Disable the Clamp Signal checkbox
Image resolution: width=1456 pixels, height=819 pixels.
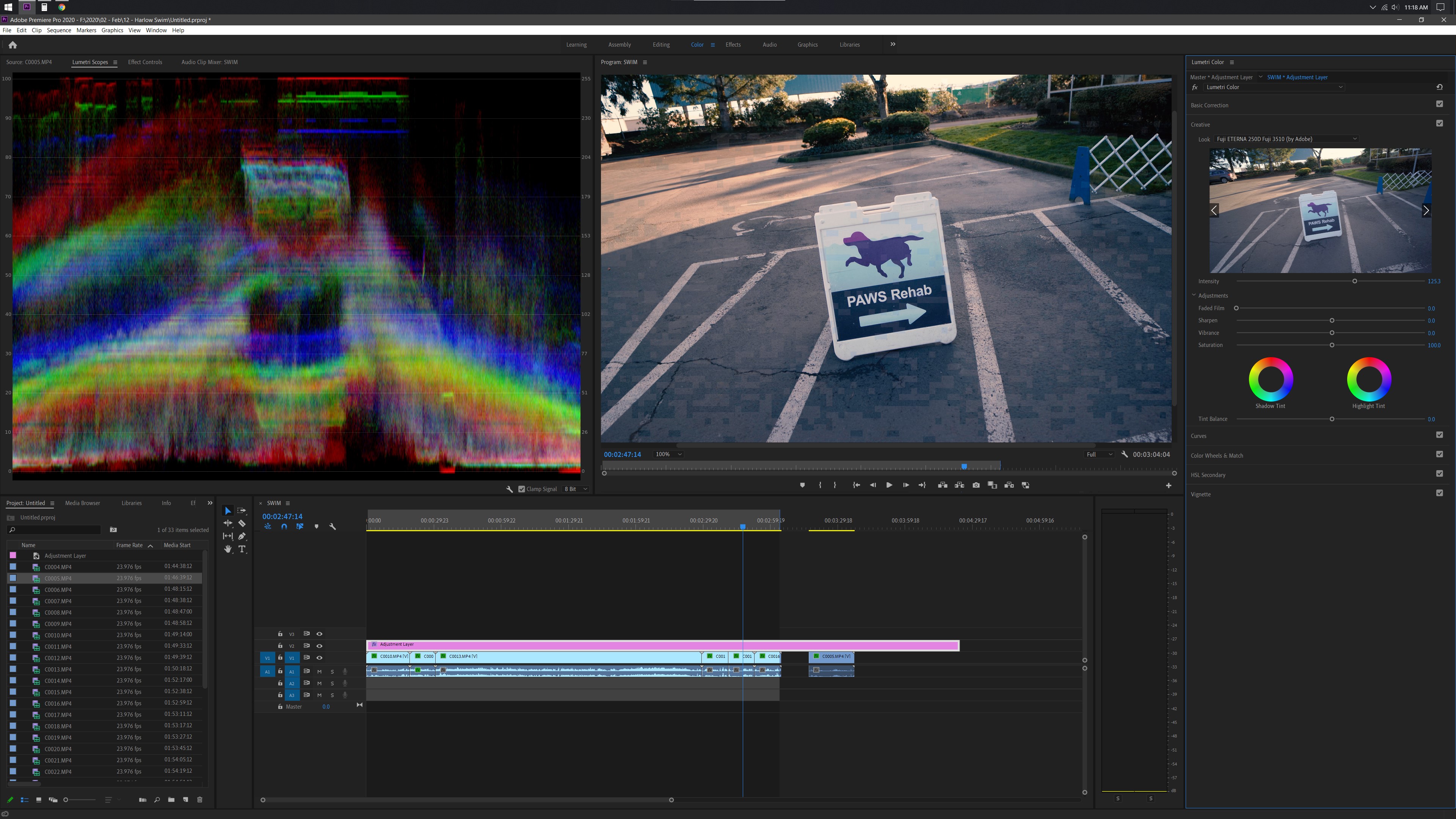522,488
